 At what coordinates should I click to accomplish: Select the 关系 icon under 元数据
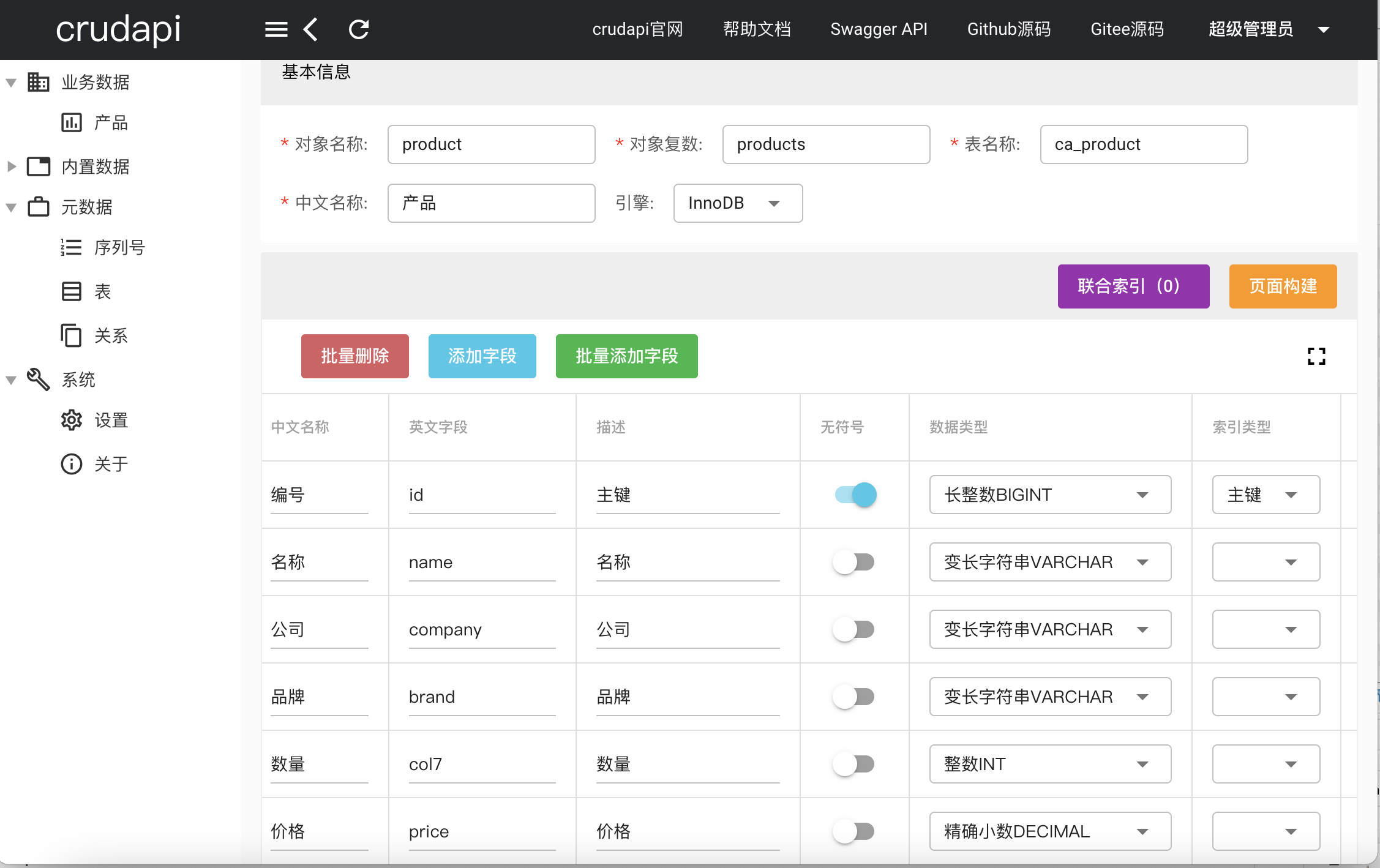[70, 335]
